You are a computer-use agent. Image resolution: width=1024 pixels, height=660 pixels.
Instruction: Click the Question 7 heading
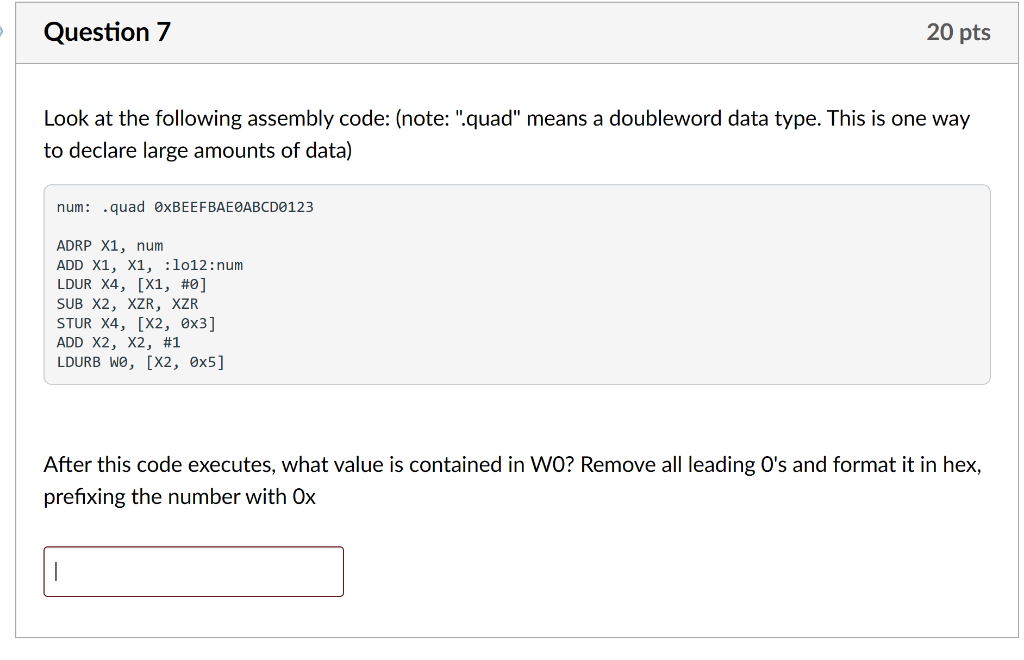coord(106,31)
